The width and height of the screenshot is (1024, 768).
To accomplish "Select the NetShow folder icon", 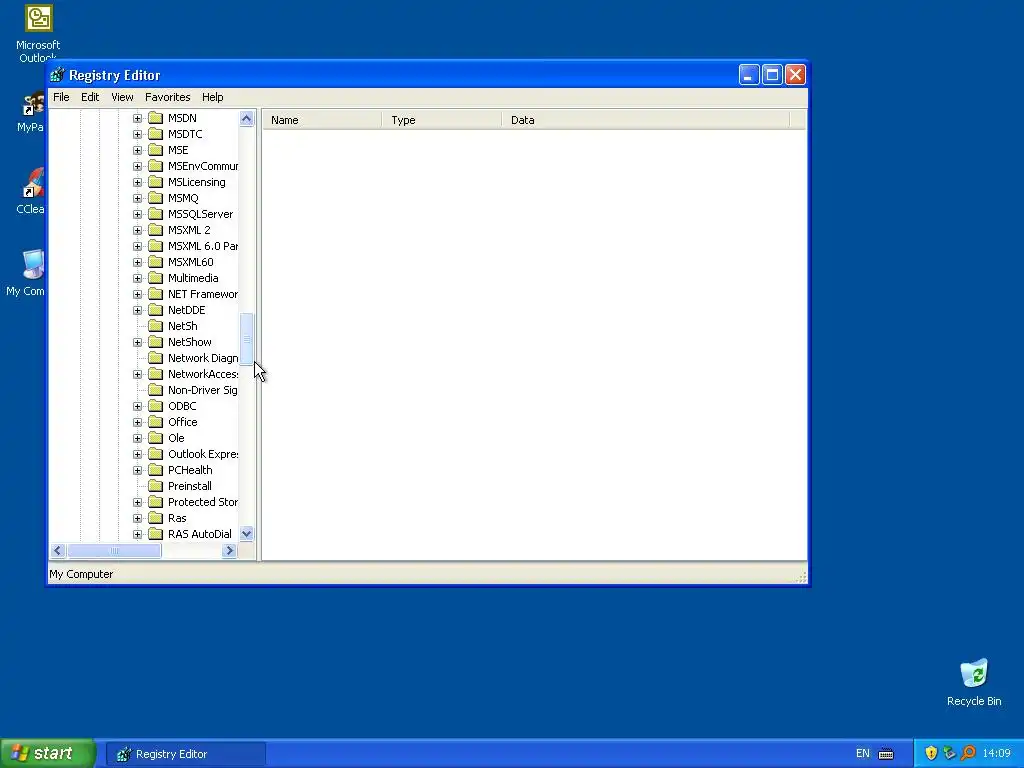I will tap(155, 342).
